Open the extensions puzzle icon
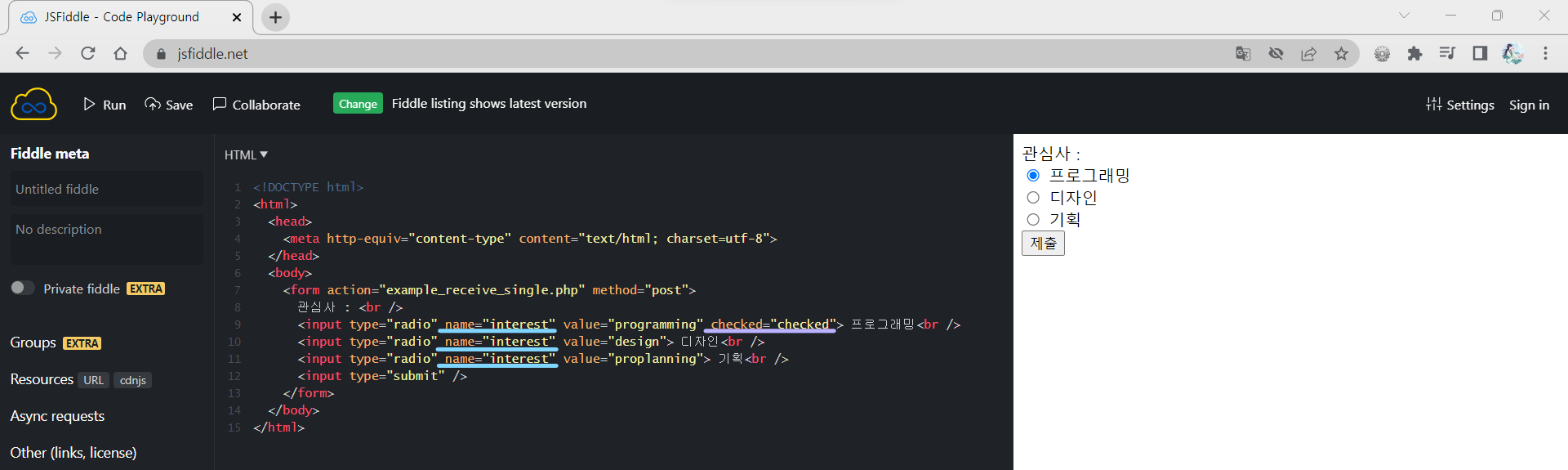The height and width of the screenshot is (470, 1568). [1414, 54]
